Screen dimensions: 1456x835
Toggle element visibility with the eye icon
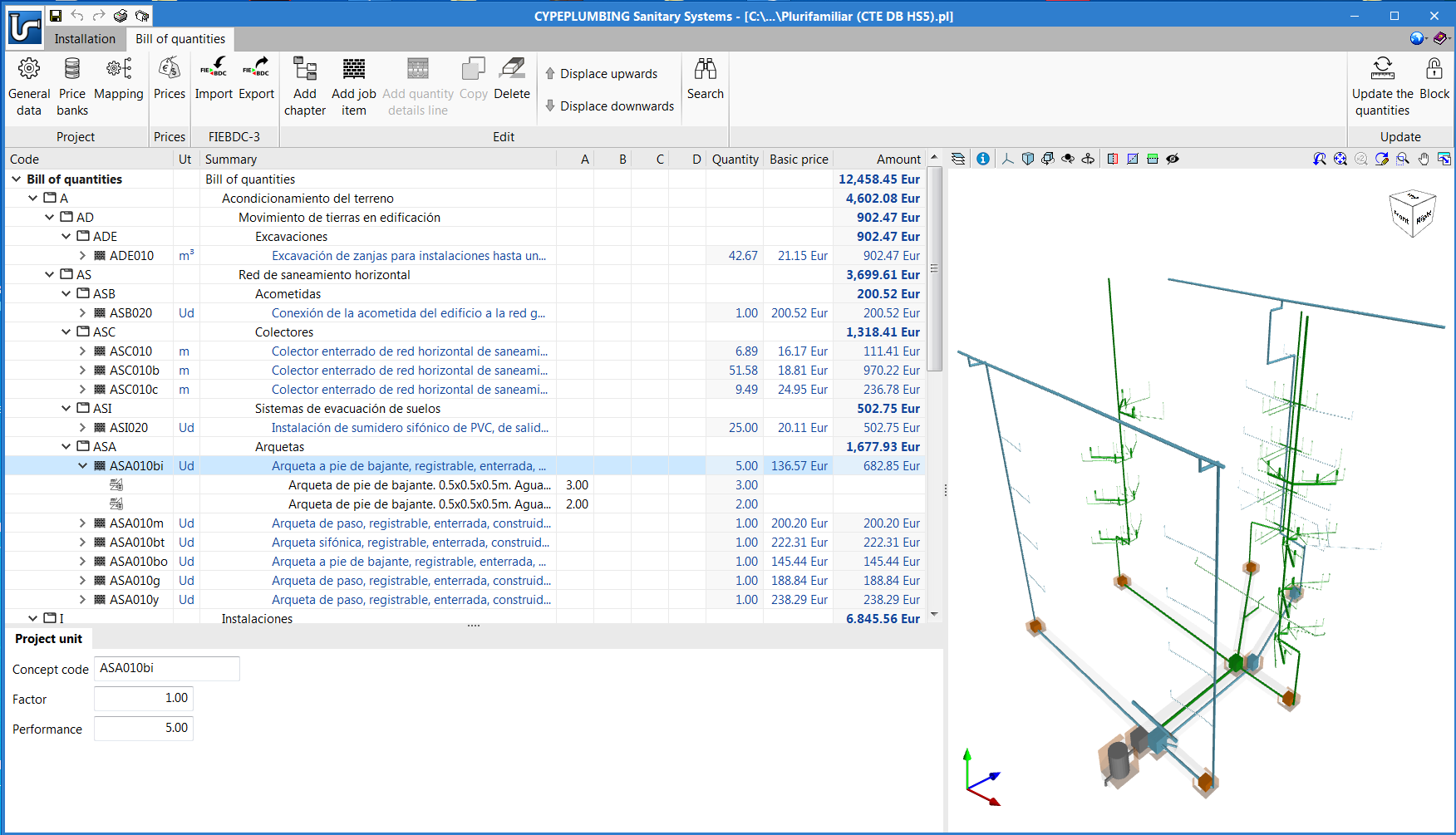click(x=1173, y=159)
